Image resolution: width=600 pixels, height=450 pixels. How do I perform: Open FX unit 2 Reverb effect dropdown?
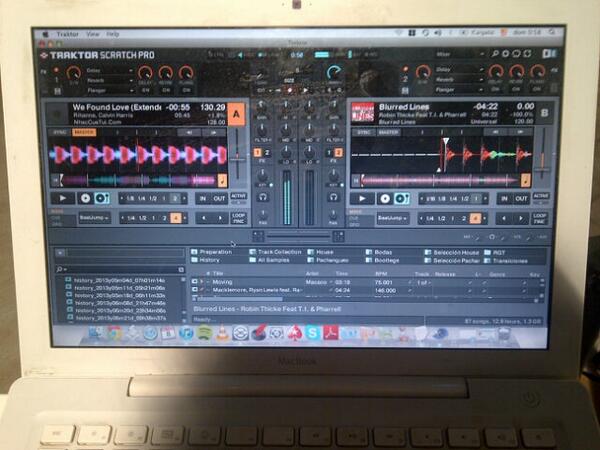458,80
